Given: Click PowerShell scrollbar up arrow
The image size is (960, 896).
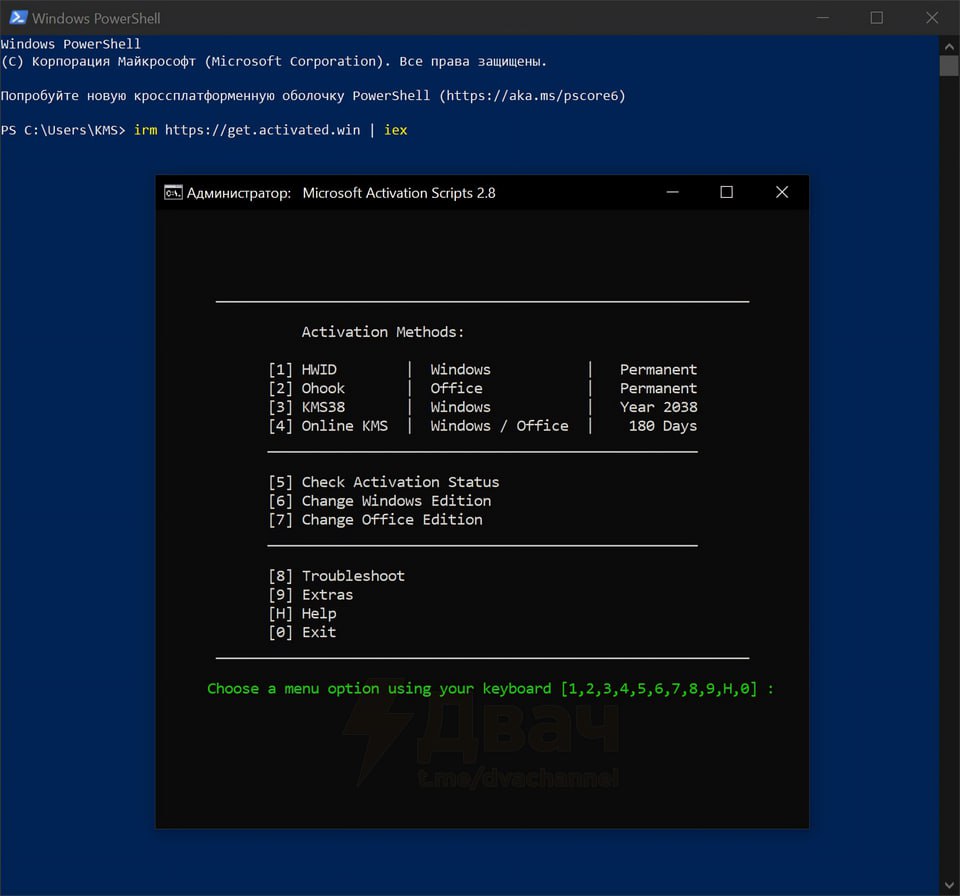Looking at the screenshot, I should click(949, 46).
